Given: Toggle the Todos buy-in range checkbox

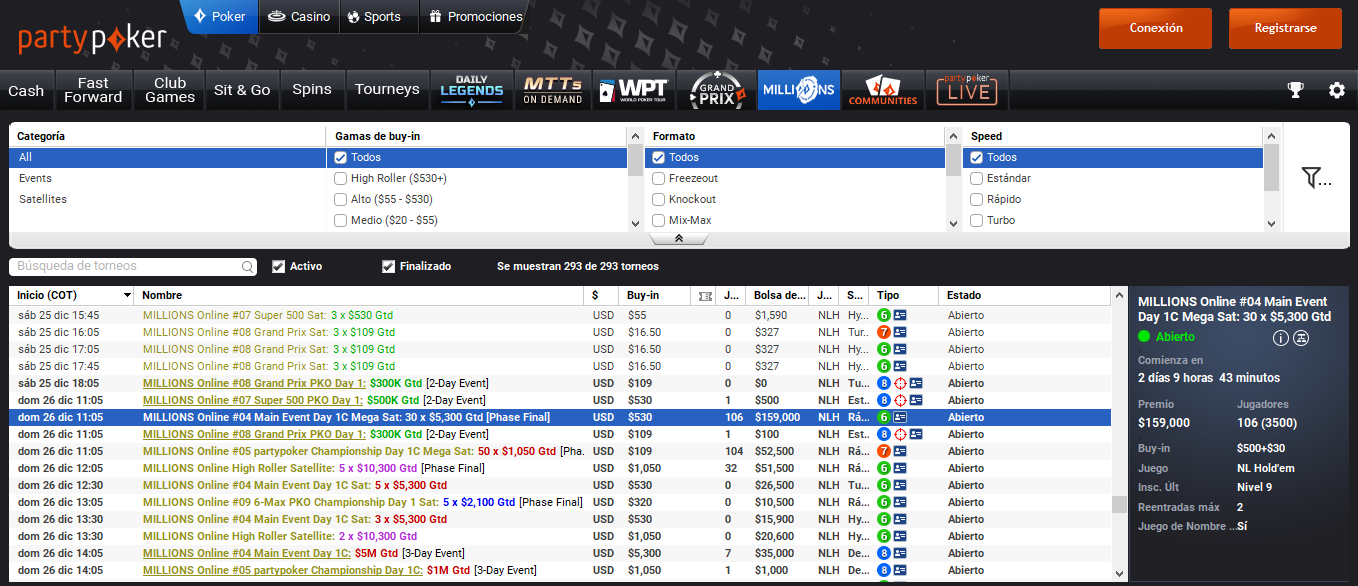Looking at the screenshot, I should click(340, 157).
